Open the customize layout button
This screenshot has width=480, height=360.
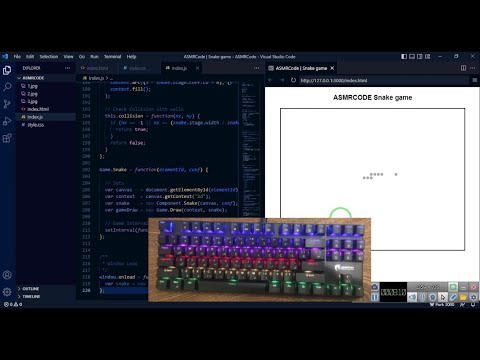(428, 56)
